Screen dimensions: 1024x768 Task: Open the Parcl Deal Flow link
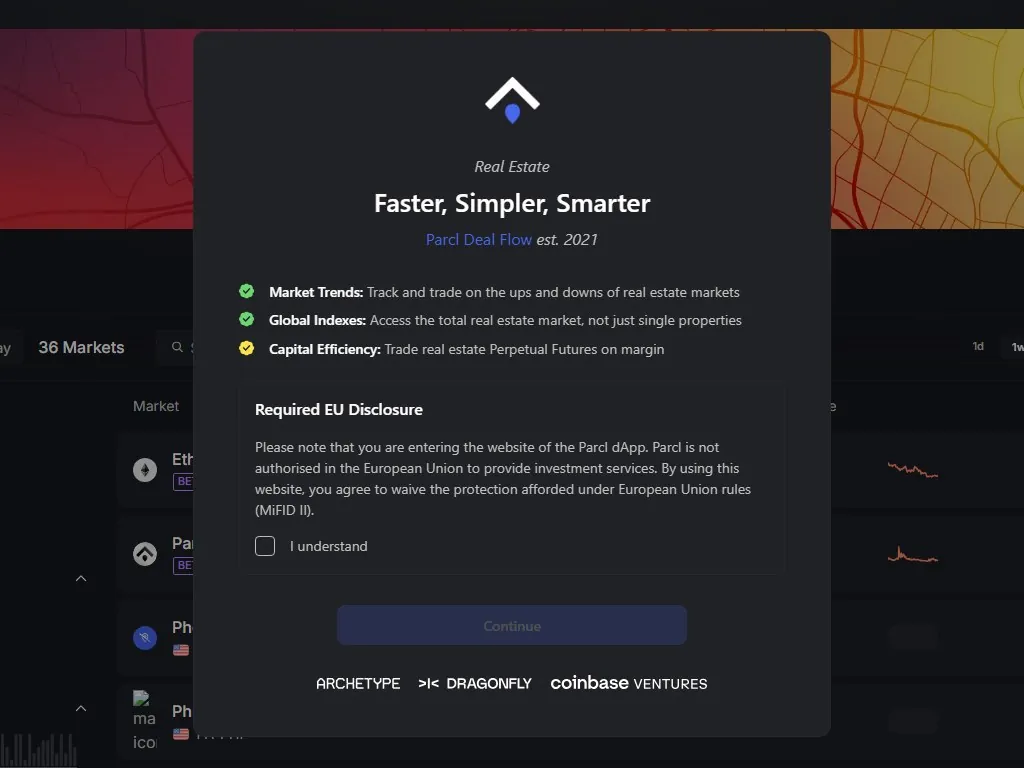479,240
